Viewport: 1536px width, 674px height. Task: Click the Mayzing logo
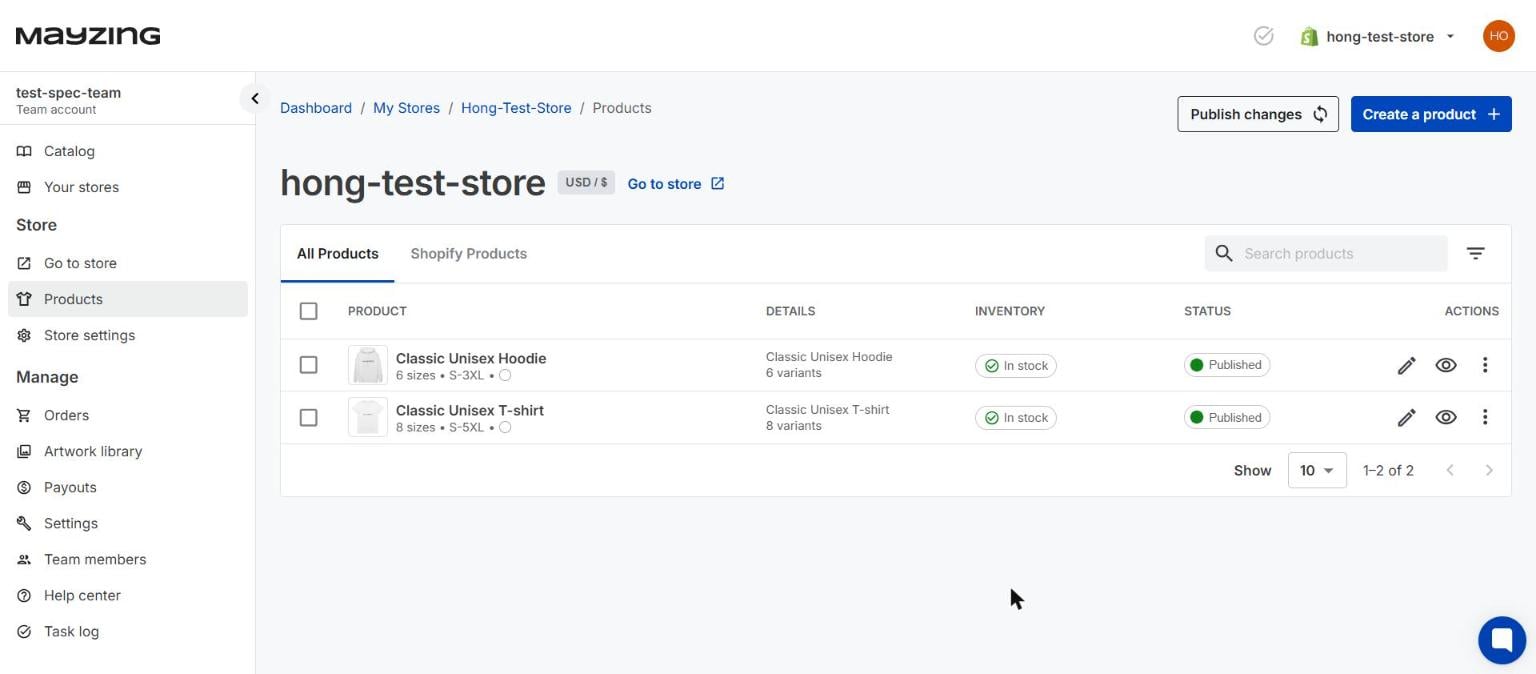pyautogui.click(x=88, y=36)
